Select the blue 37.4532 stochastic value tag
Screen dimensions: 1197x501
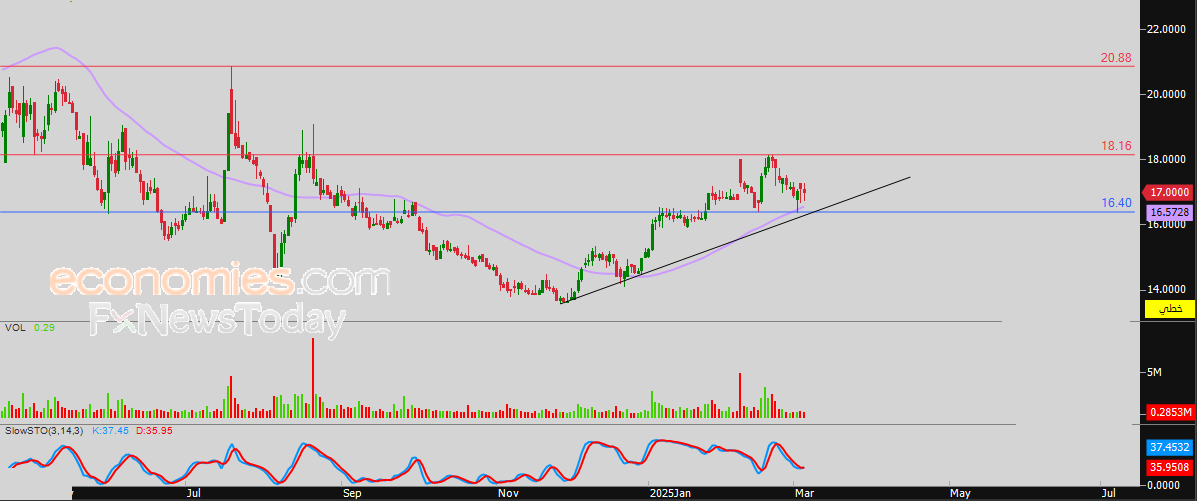pyautogui.click(x=1168, y=448)
